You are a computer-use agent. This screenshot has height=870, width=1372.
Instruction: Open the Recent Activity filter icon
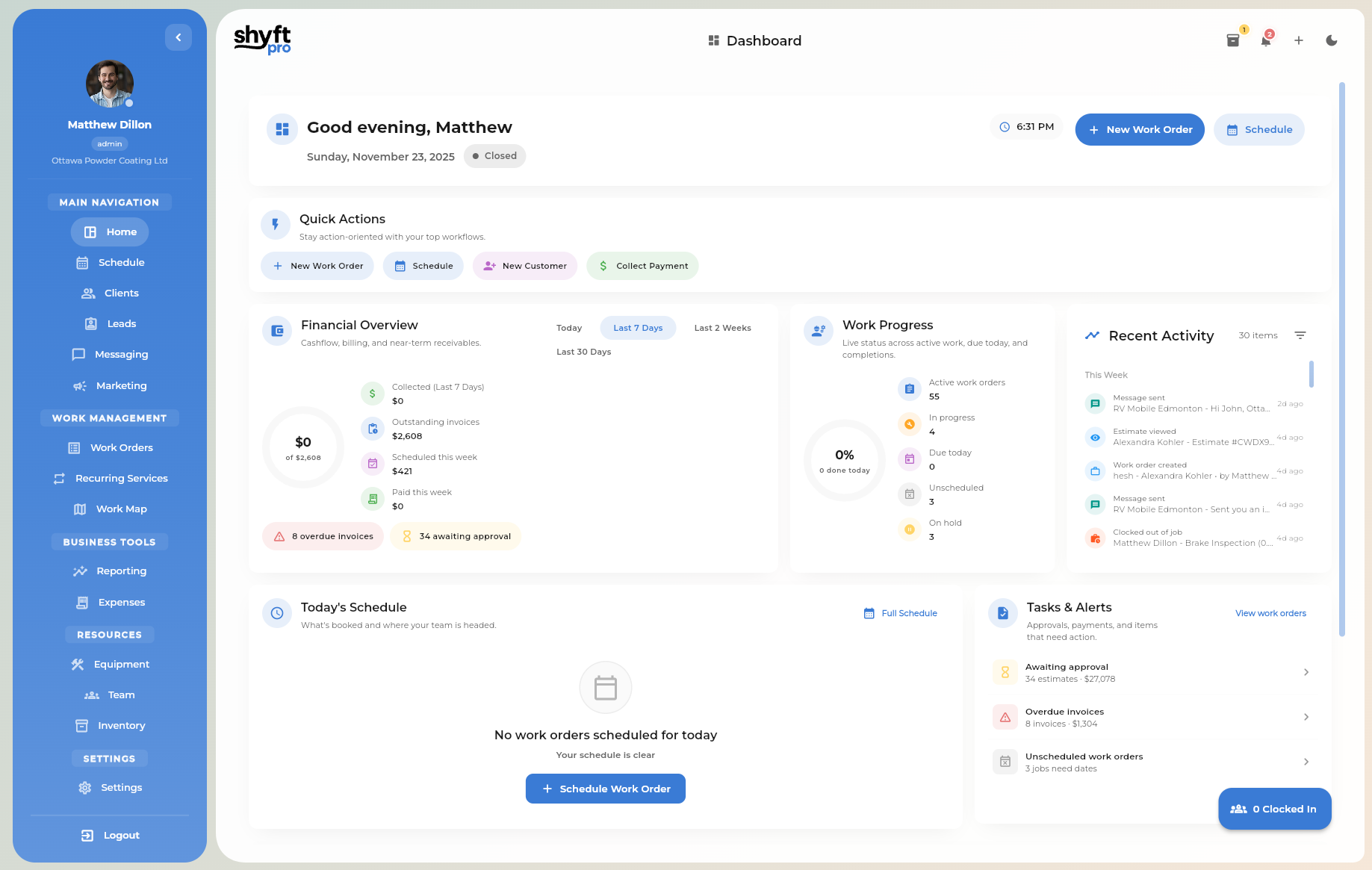[x=1300, y=335]
